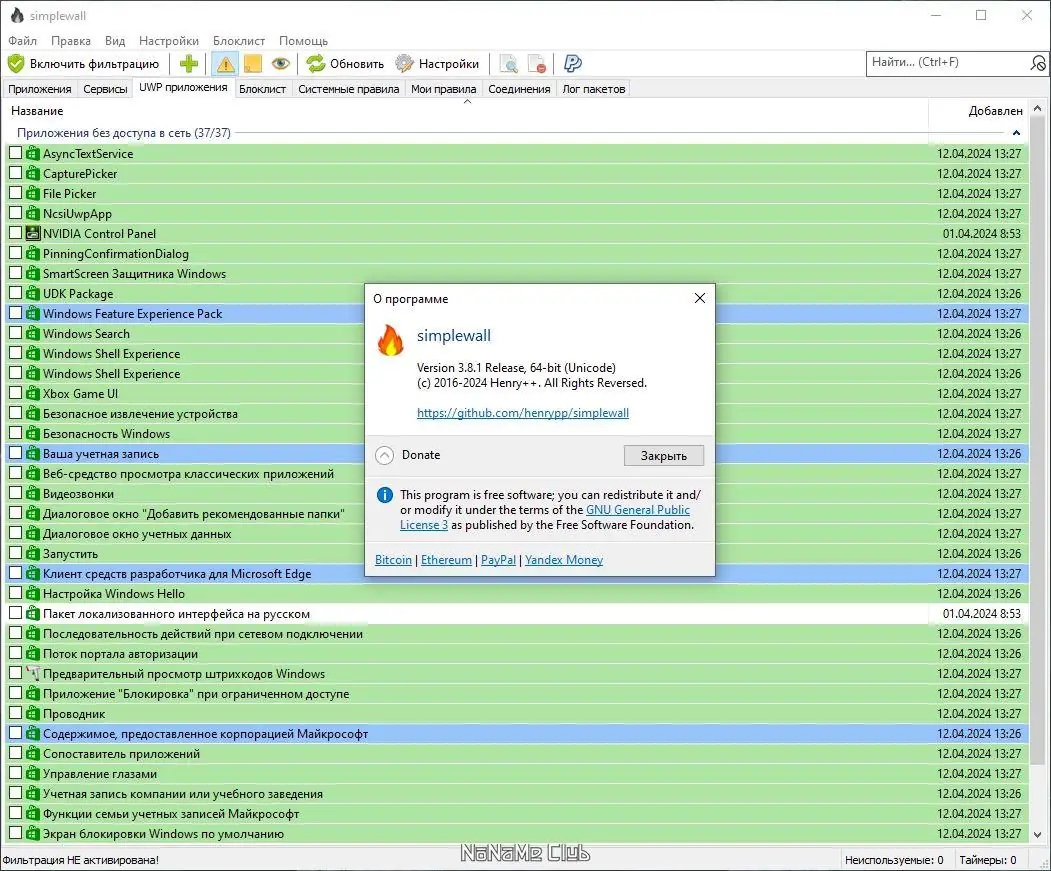Switch to the Лог пакетов tab
The image size is (1051, 871).
tap(594, 89)
